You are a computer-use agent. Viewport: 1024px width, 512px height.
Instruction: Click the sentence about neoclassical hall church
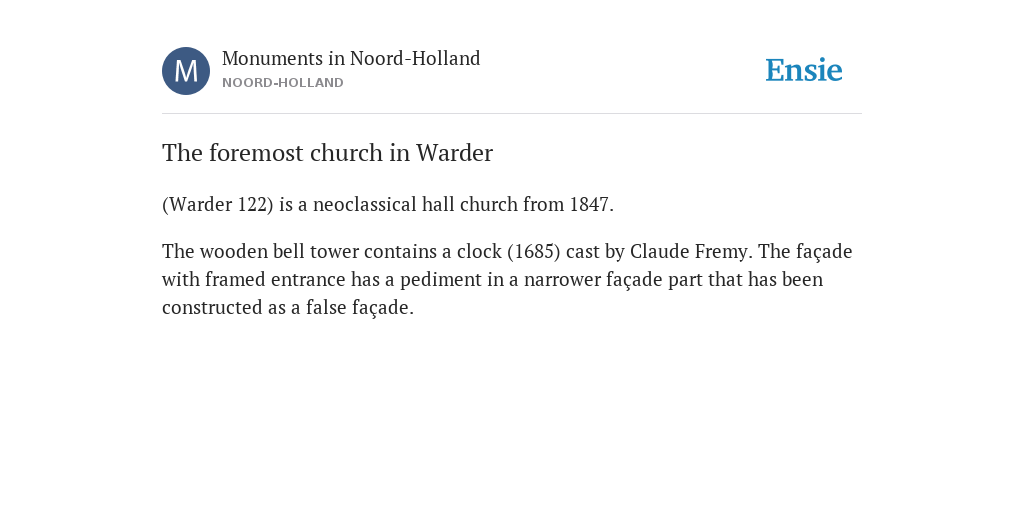(x=388, y=204)
